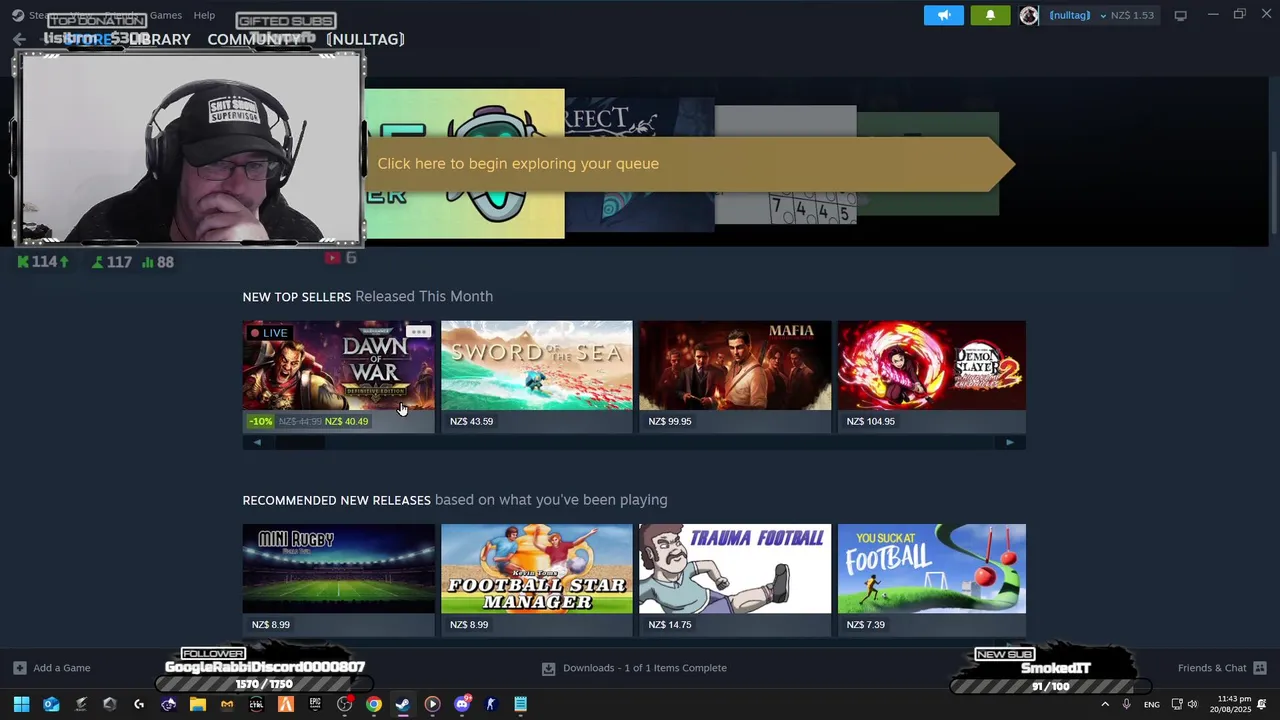The width and height of the screenshot is (1280, 720).
Task: Open the Windows Start menu
Action: (x=21, y=704)
